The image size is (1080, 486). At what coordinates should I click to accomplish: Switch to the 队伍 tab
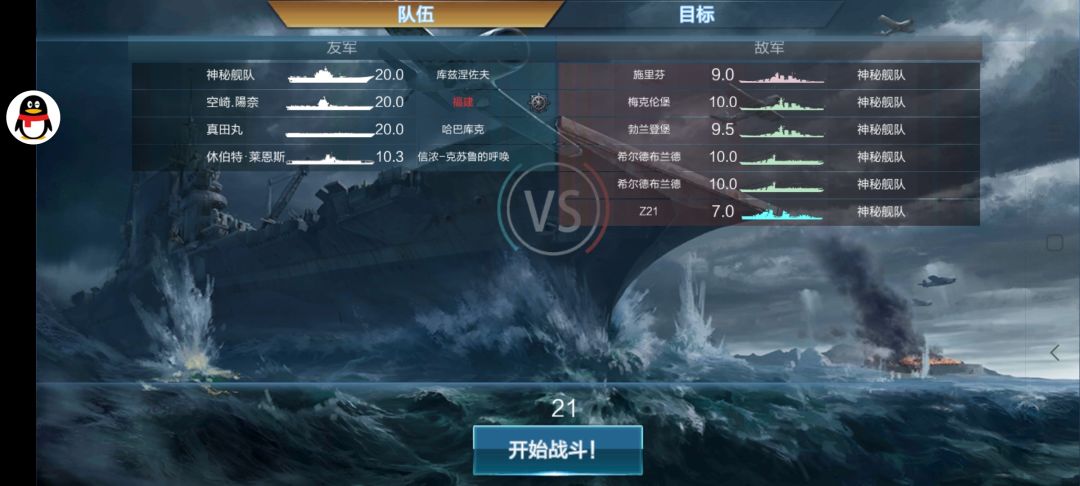tap(416, 14)
